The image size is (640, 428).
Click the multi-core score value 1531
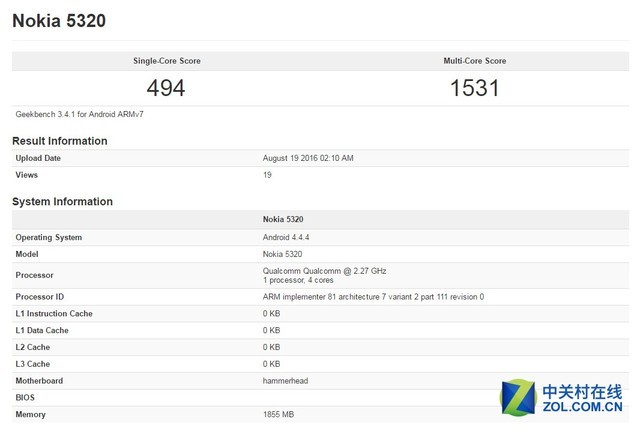coord(474,88)
